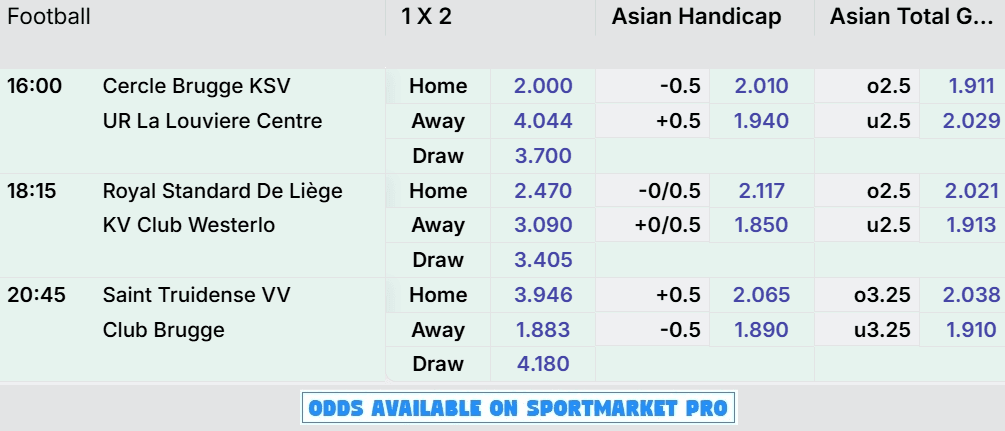Select Standard De Liège home odds 2.470
The height and width of the screenshot is (431, 1005).
click(543, 190)
